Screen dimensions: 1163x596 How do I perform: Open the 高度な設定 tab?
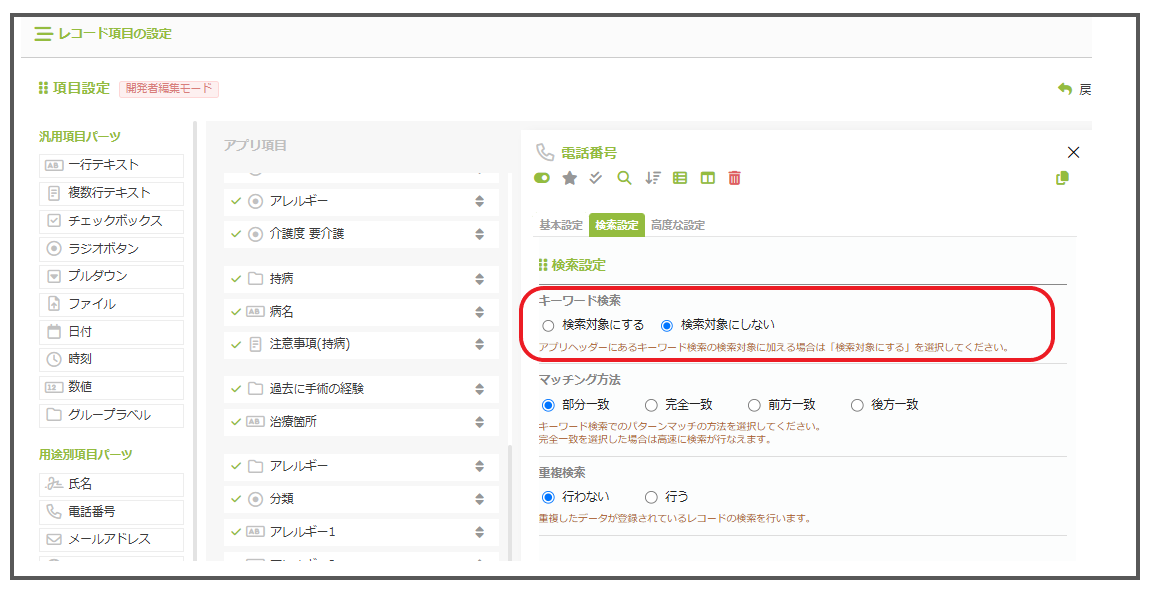coord(677,225)
